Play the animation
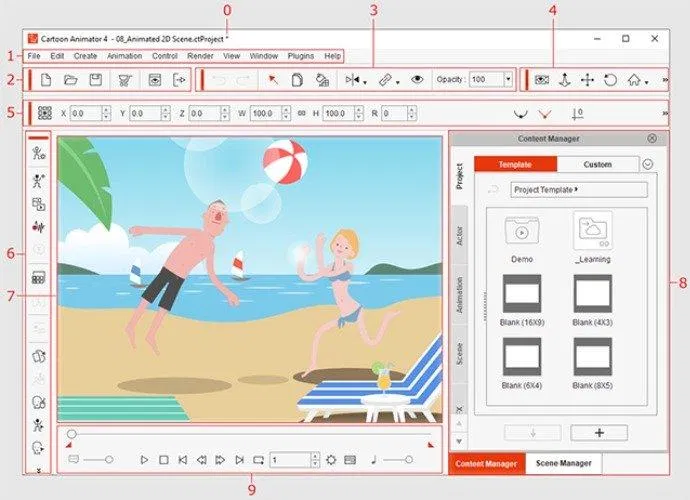Image resolution: width=690 pixels, height=500 pixels. (144, 460)
